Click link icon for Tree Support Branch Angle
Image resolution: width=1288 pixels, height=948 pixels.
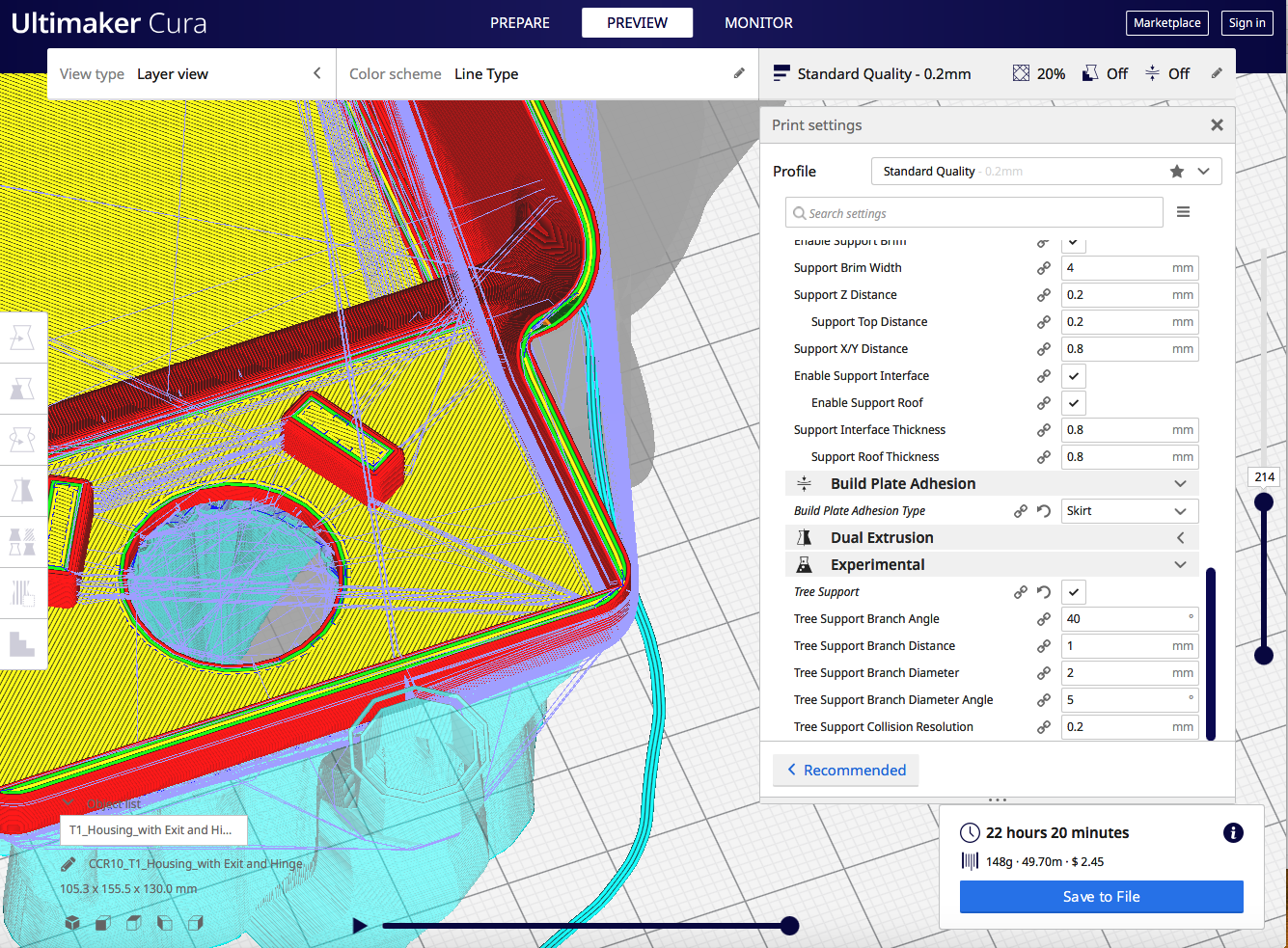[1043, 619]
